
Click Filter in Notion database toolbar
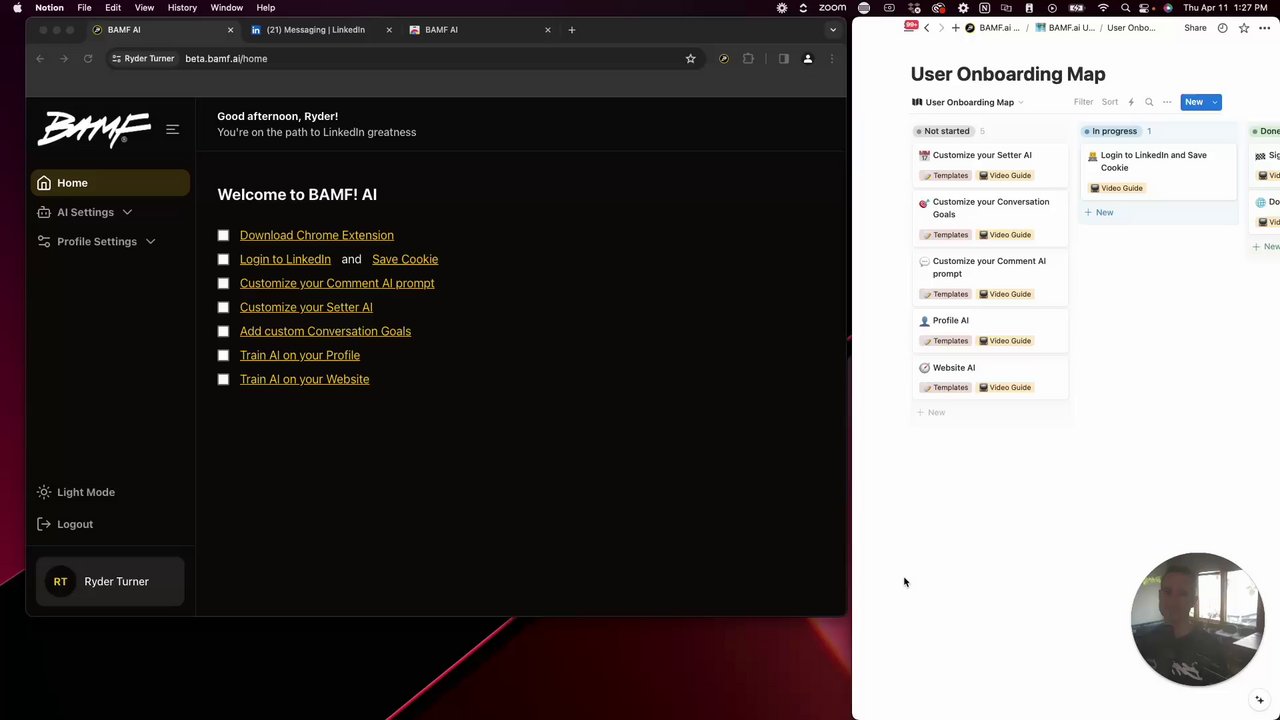(x=1083, y=102)
